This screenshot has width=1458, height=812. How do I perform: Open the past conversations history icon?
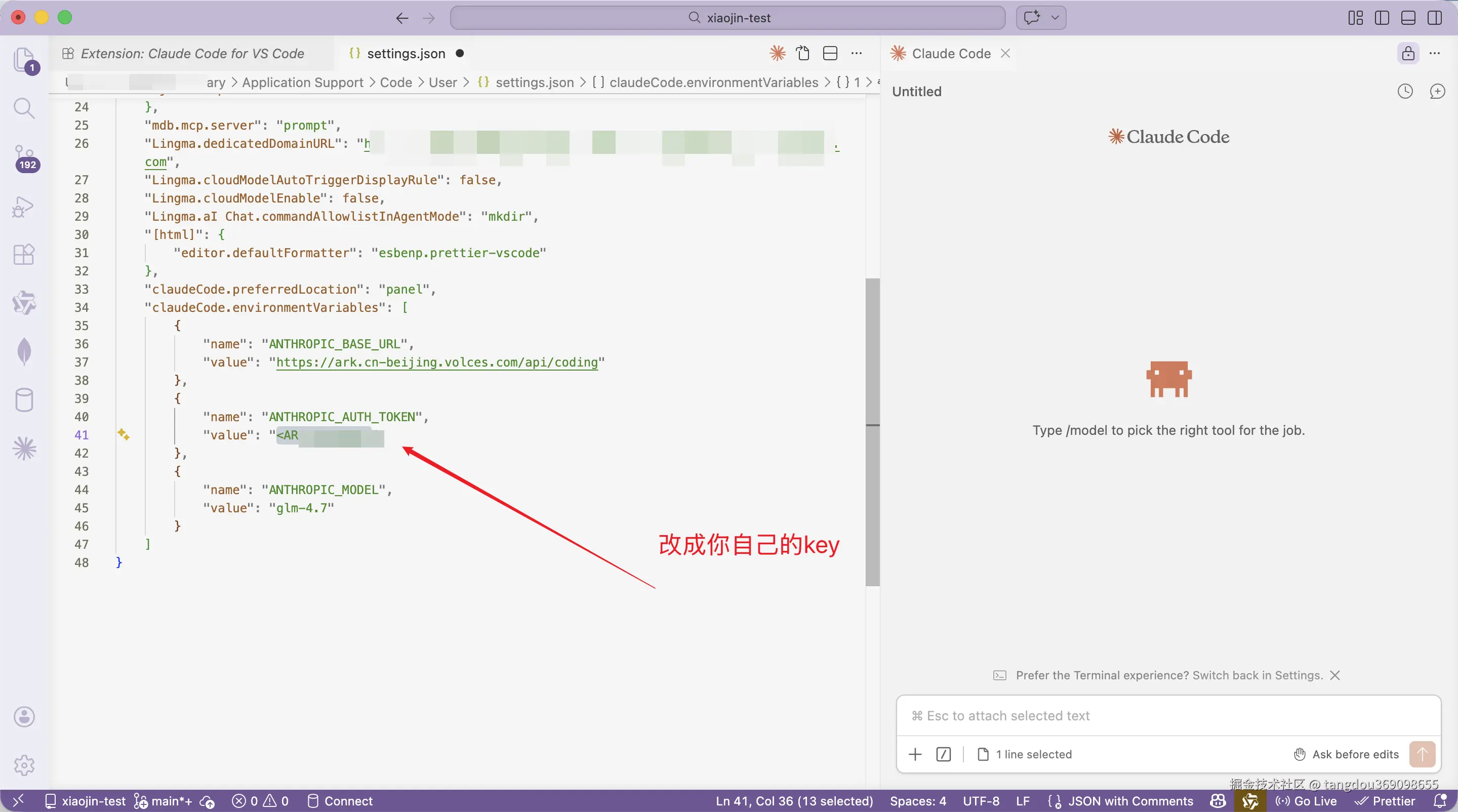[1405, 91]
